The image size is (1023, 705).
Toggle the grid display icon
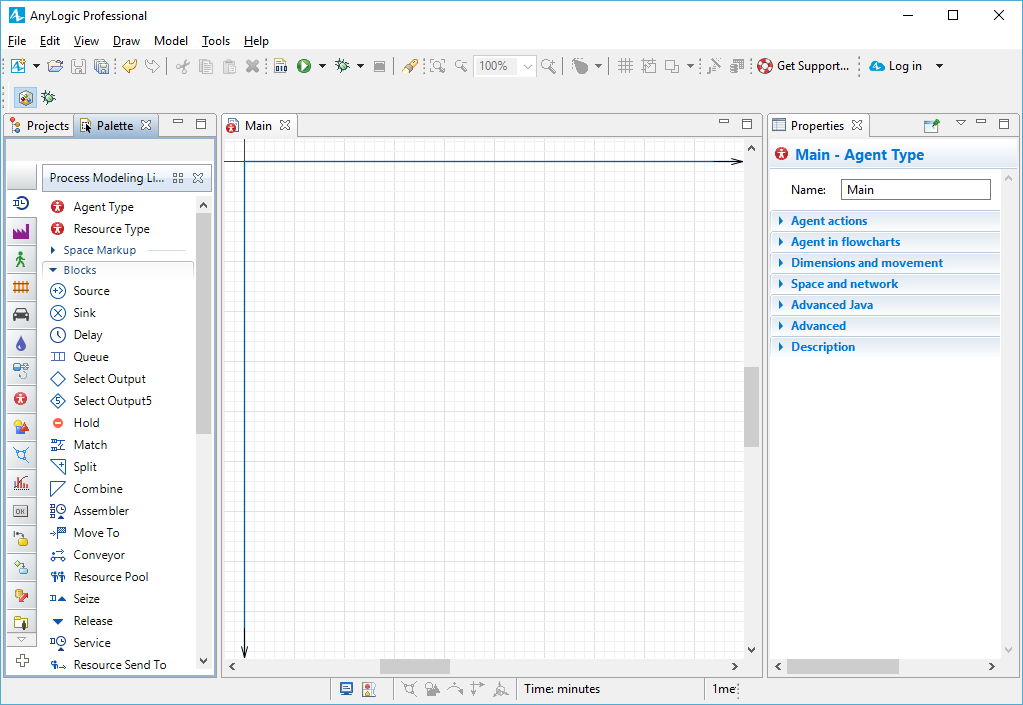(625, 66)
